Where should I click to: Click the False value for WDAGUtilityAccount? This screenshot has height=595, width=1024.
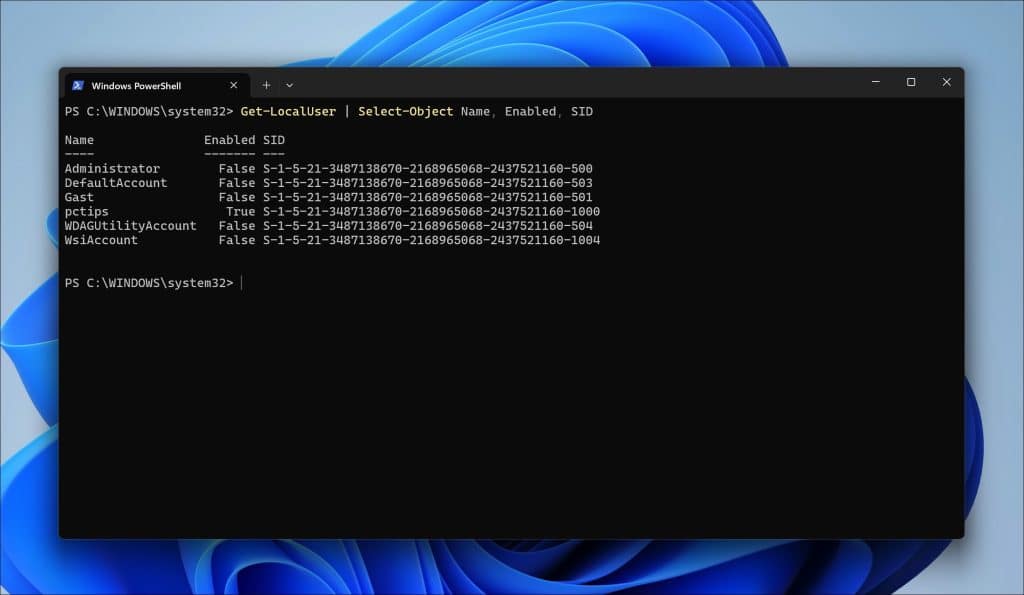(236, 226)
